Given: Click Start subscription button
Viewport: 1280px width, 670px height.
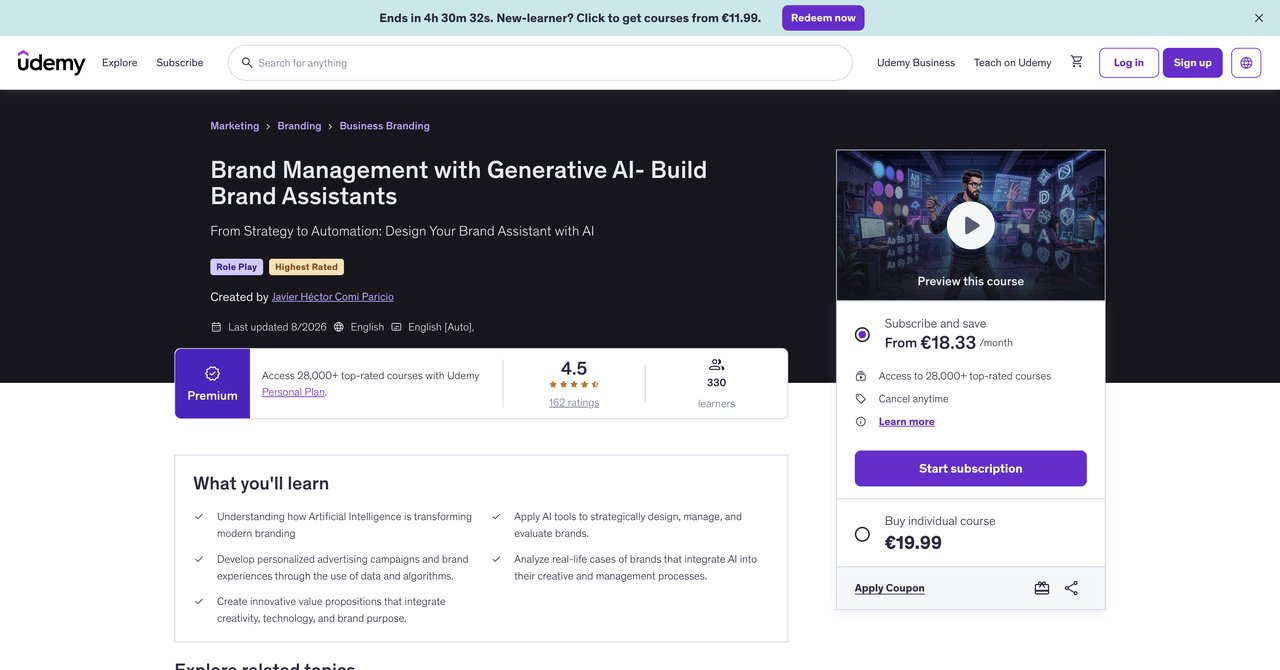Looking at the screenshot, I should click(x=971, y=469).
